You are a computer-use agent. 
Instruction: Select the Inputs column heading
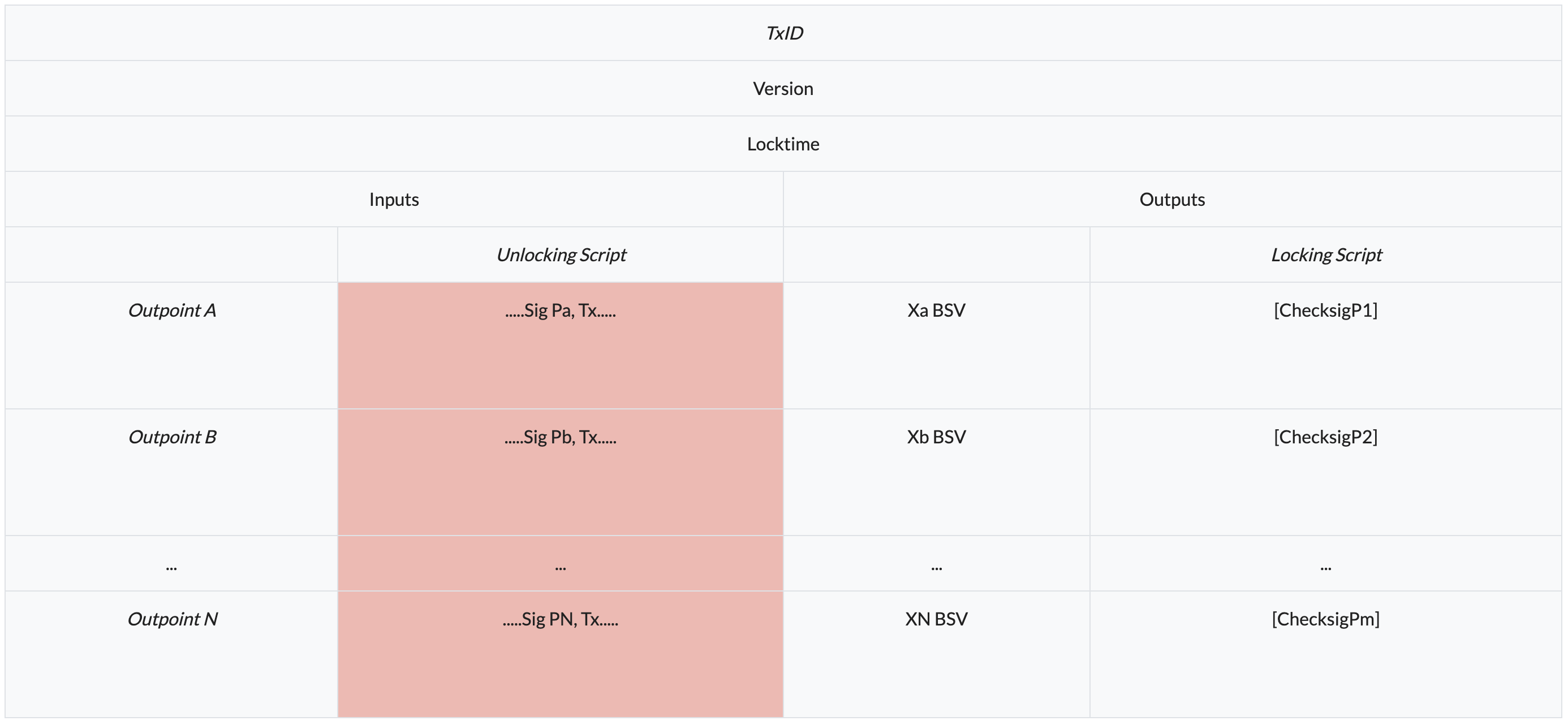click(x=394, y=200)
